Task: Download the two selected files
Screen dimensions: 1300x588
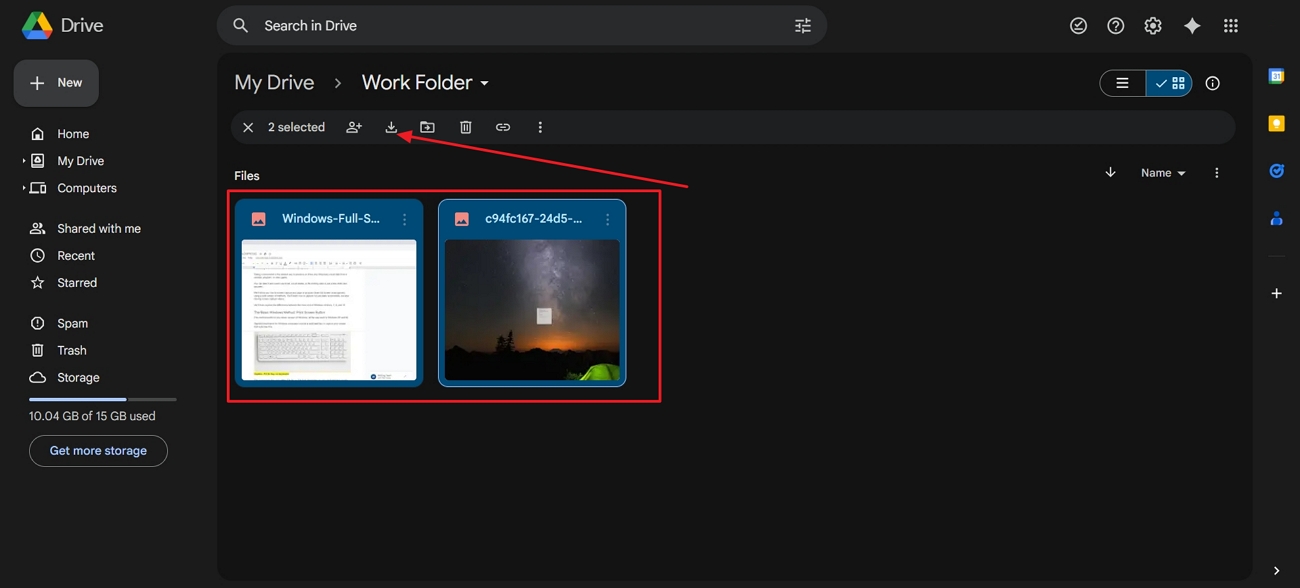Action: point(391,127)
